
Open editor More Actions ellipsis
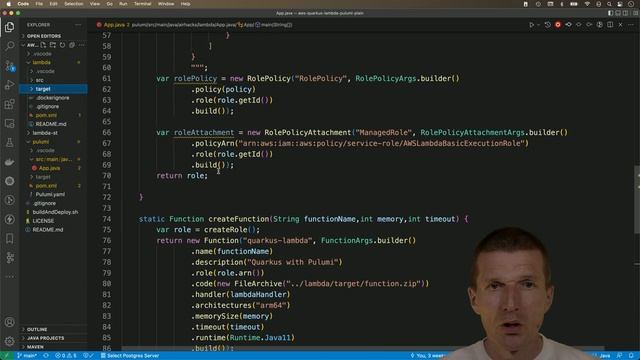pyautogui.click(x=631, y=25)
